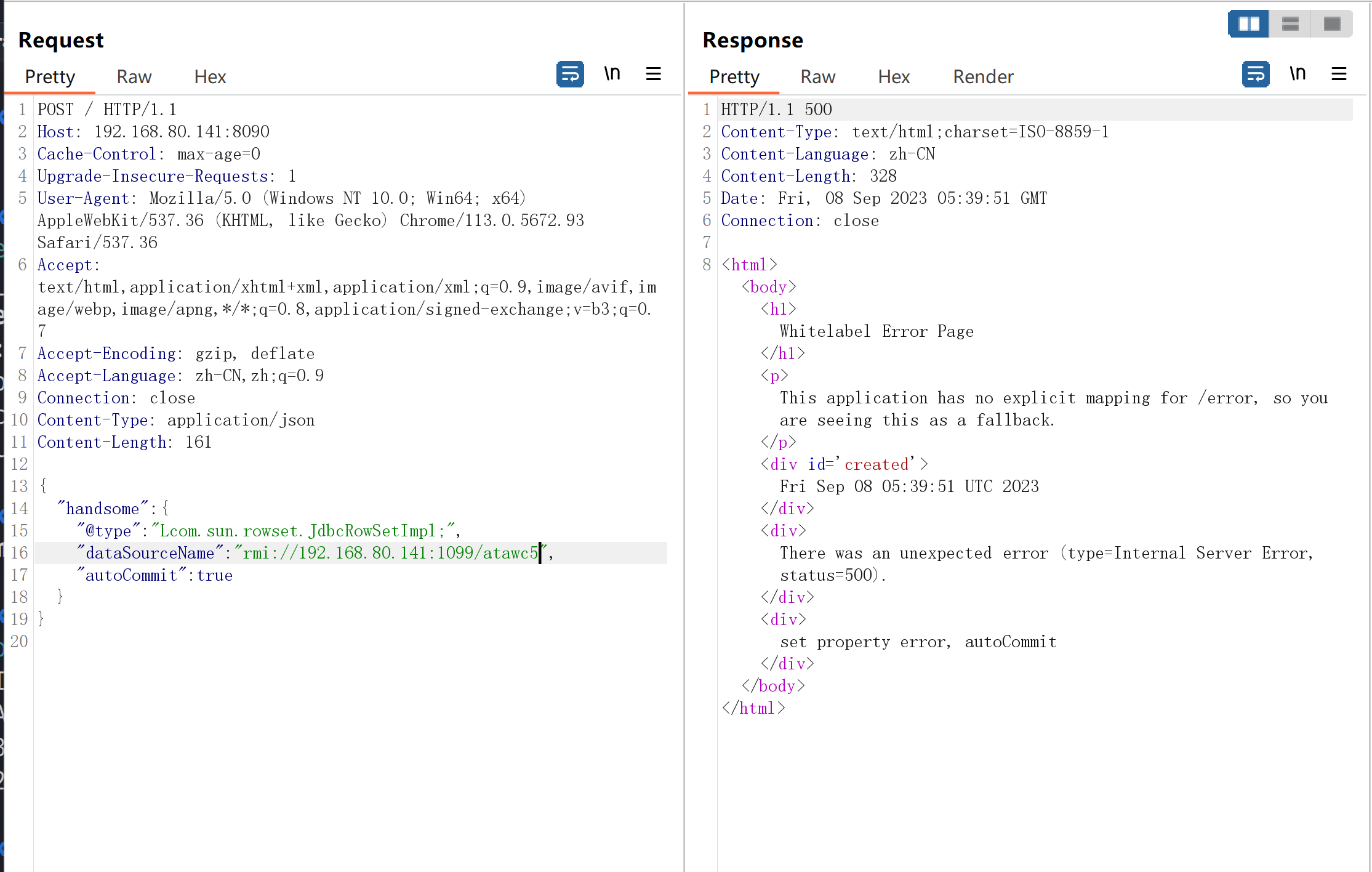This screenshot has width=1372, height=872.
Task: Click the opening <body> tag in response
Action: [769, 287]
